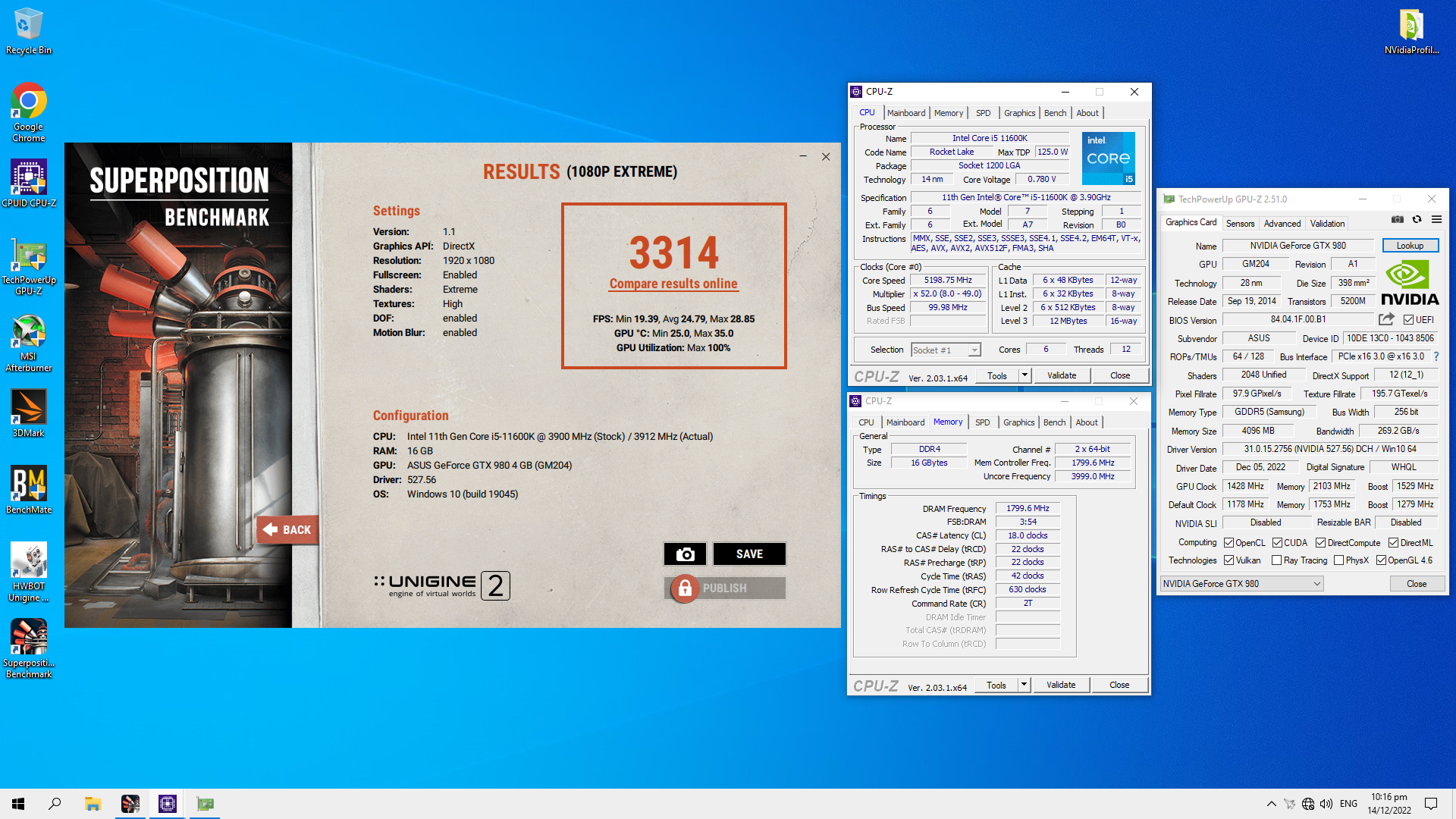This screenshot has height=819, width=1456.
Task: Open the volume control in system tray
Action: click(x=1326, y=804)
